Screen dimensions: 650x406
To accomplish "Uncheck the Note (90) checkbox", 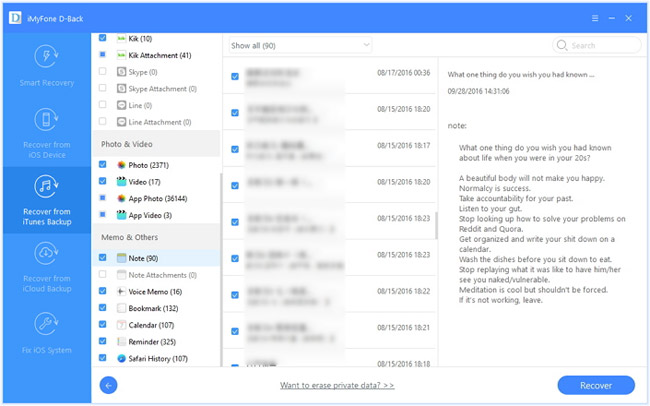I will (102, 257).
